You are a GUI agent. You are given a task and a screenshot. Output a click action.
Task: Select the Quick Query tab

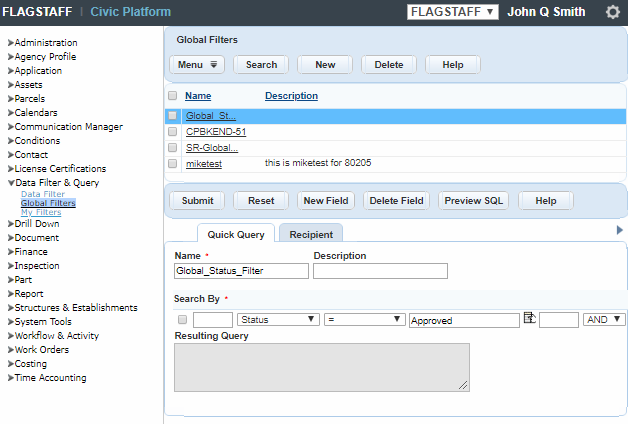pos(235,234)
